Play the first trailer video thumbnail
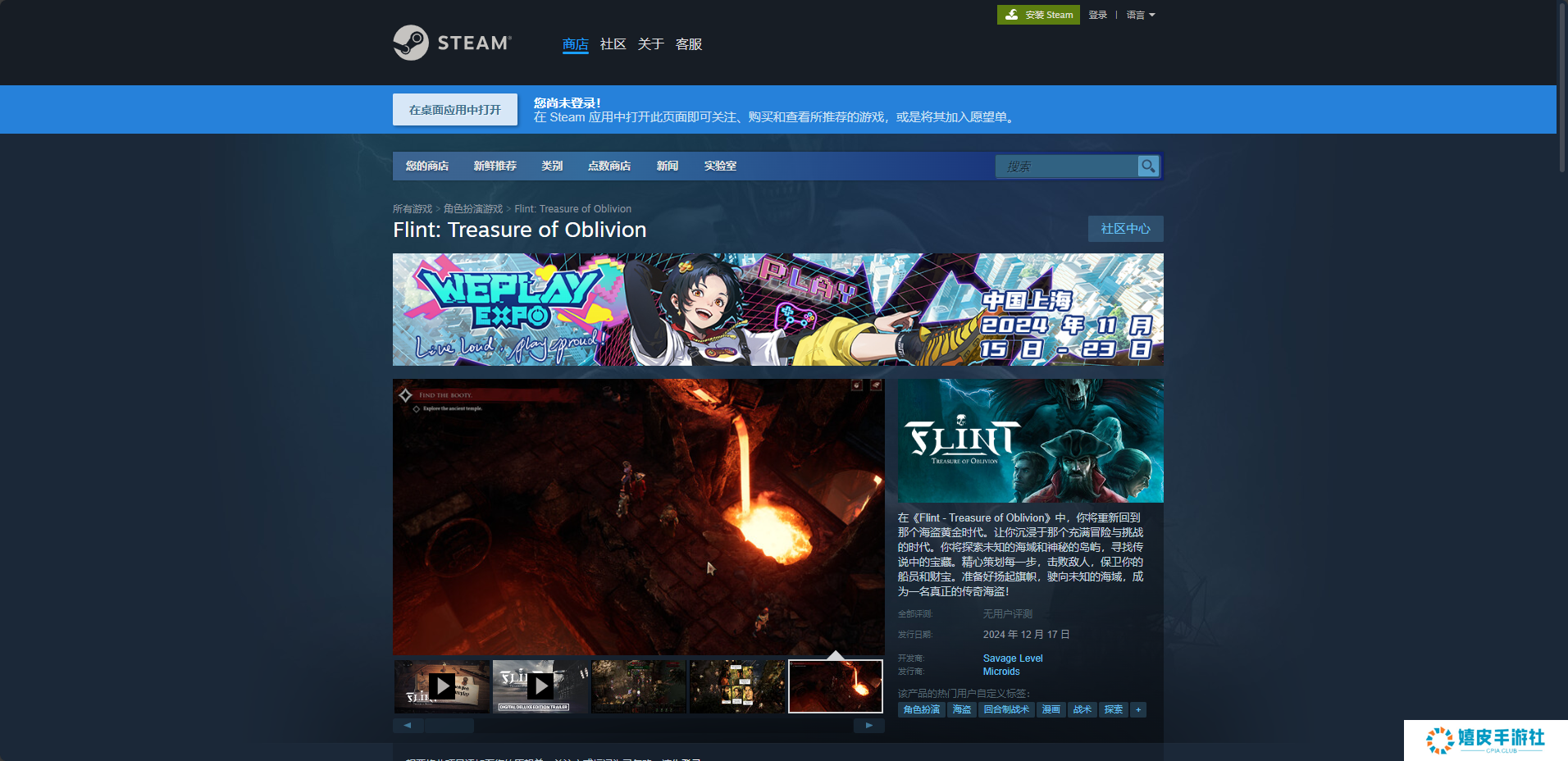 [x=442, y=686]
